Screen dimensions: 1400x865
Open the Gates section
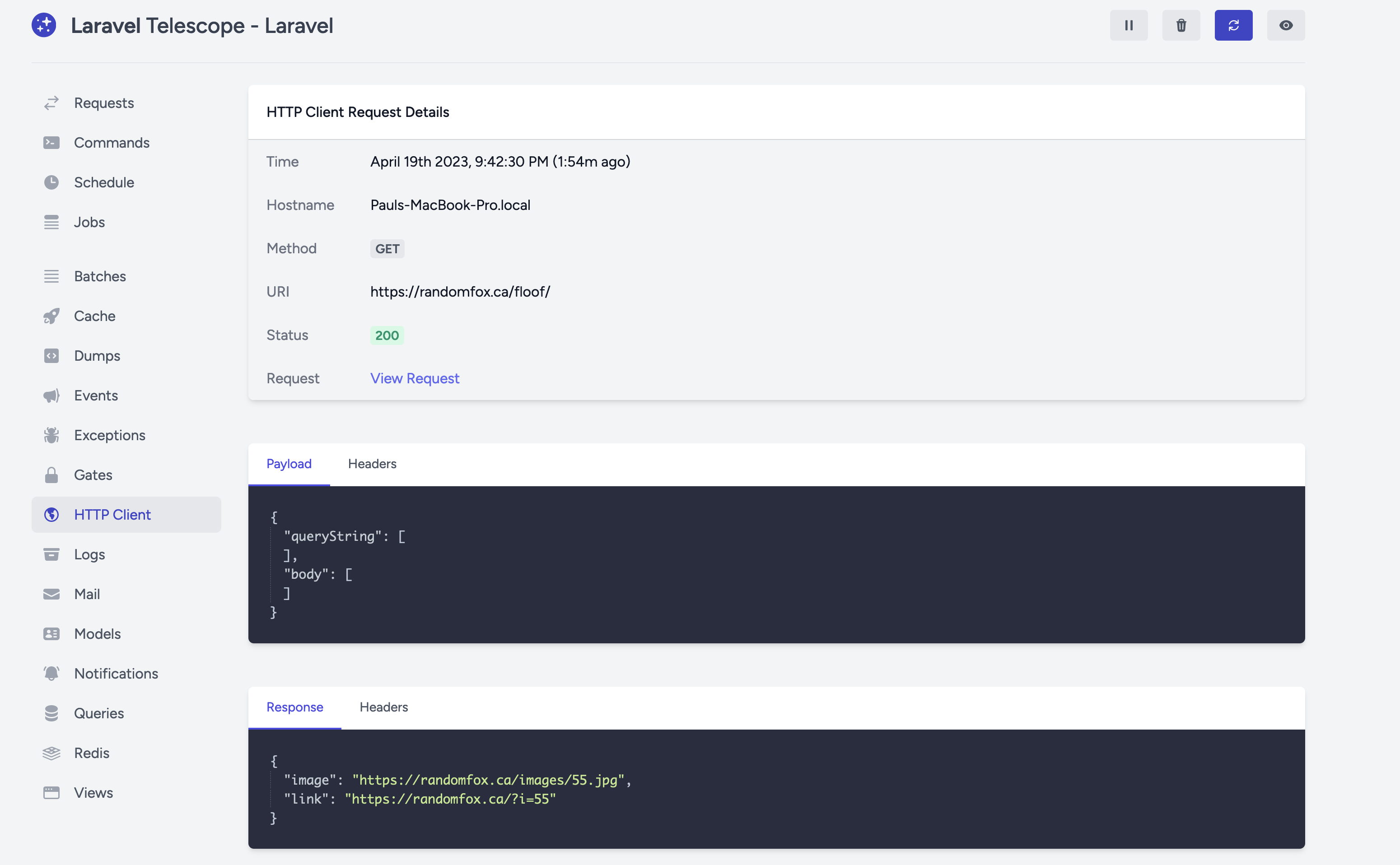126,475
